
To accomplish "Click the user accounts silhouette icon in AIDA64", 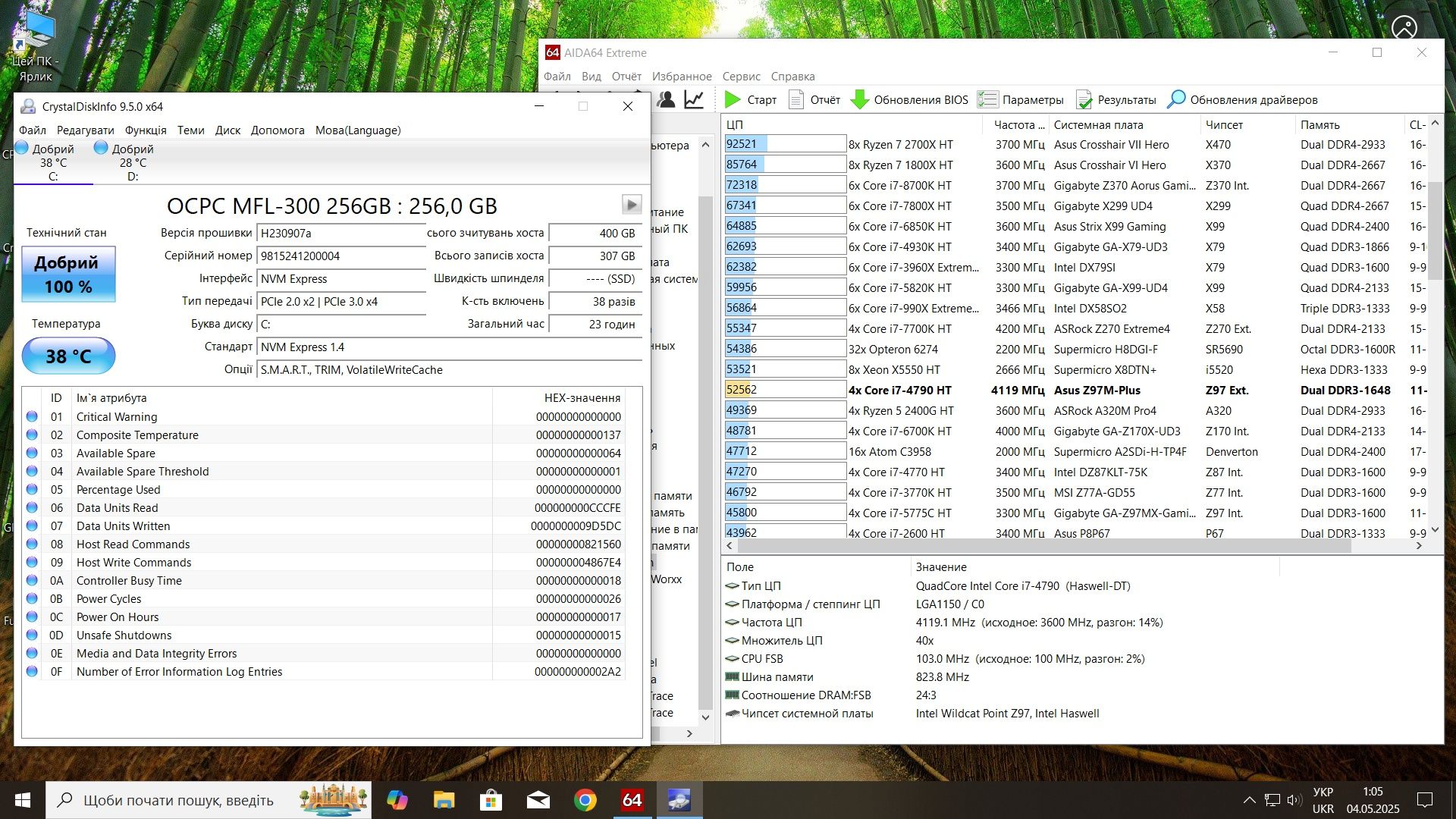I will [667, 99].
